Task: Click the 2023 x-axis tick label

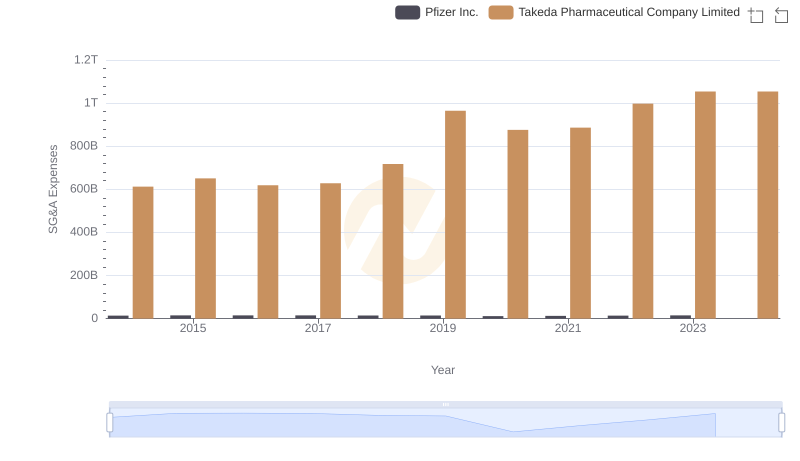Action: pyautogui.click(x=693, y=328)
